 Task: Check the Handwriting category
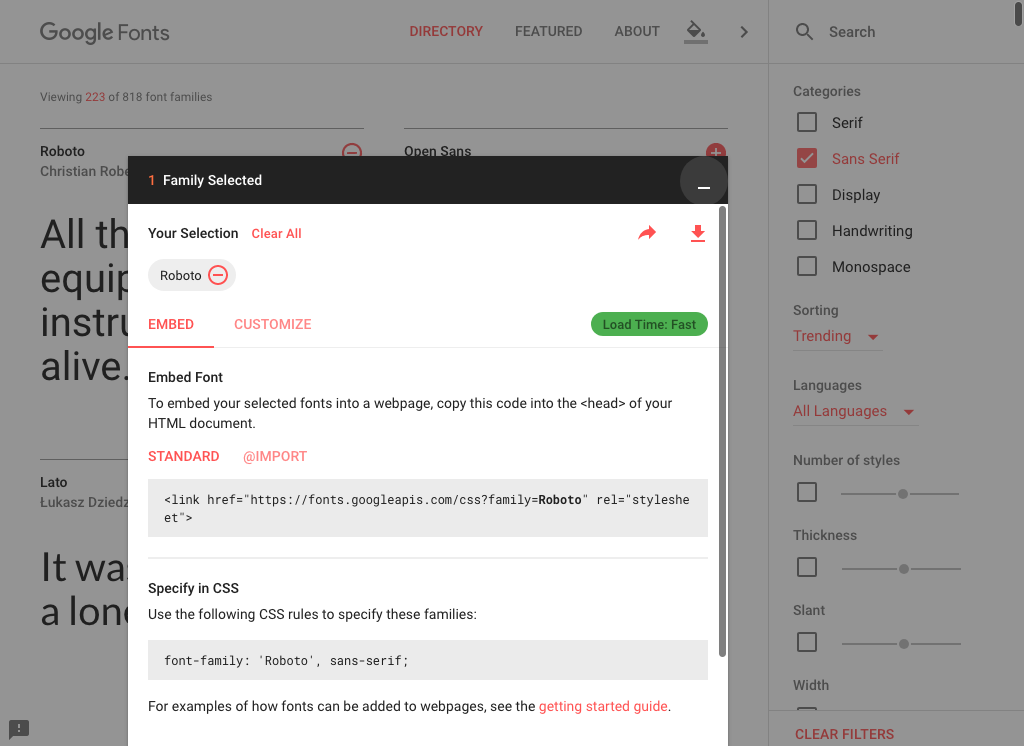click(807, 230)
